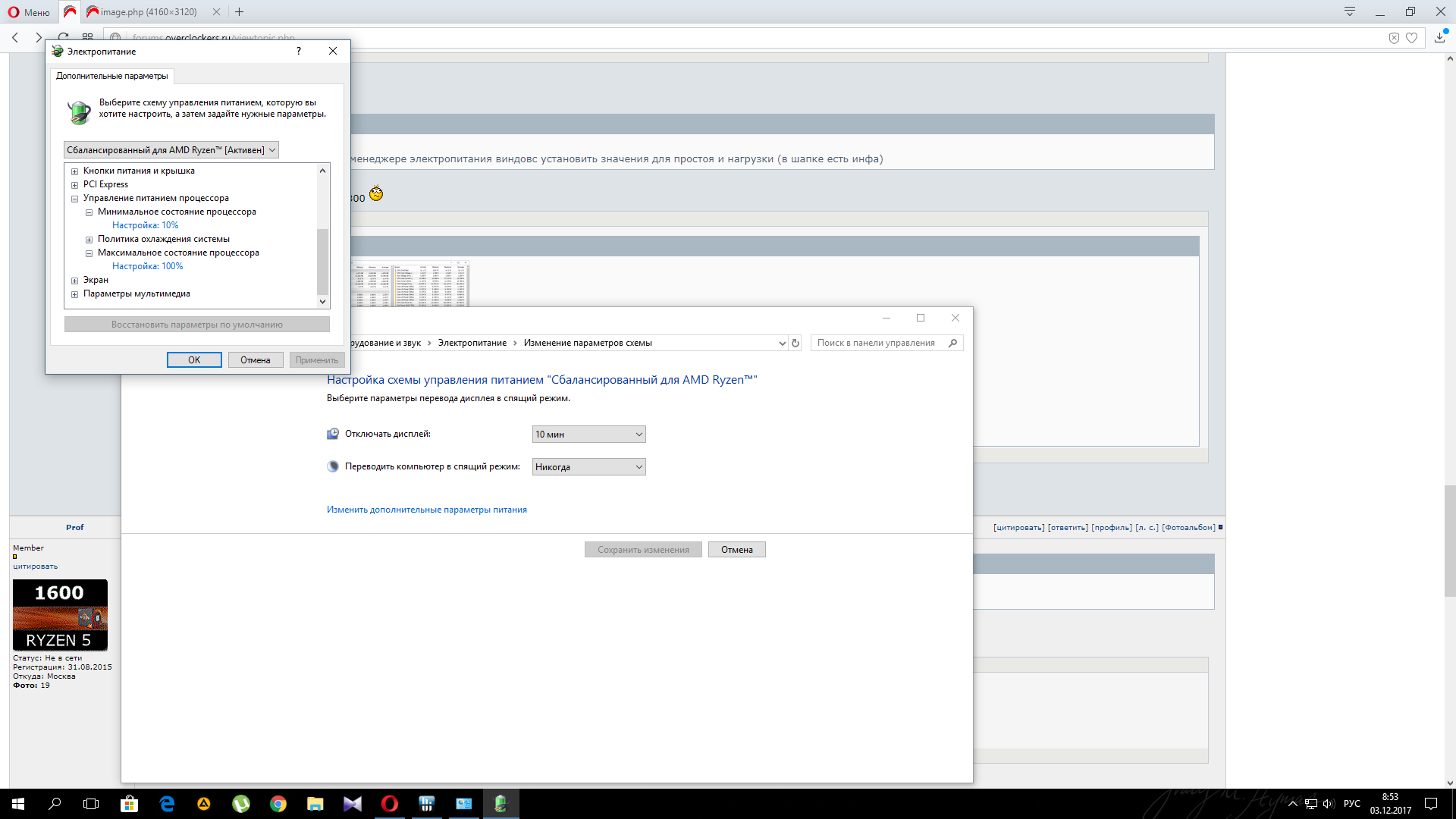The image size is (1456, 819).
Task: Open Microsoft Store from taskbar
Action: click(x=129, y=804)
